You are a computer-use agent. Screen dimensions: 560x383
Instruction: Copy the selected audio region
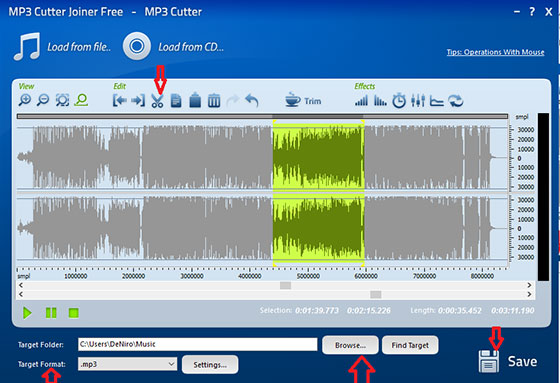176,101
